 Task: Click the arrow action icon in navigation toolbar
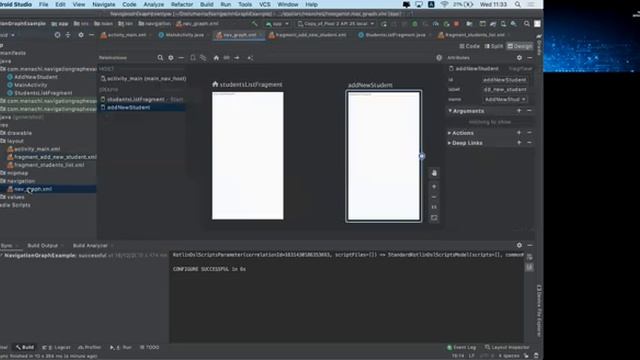(x=237, y=58)
